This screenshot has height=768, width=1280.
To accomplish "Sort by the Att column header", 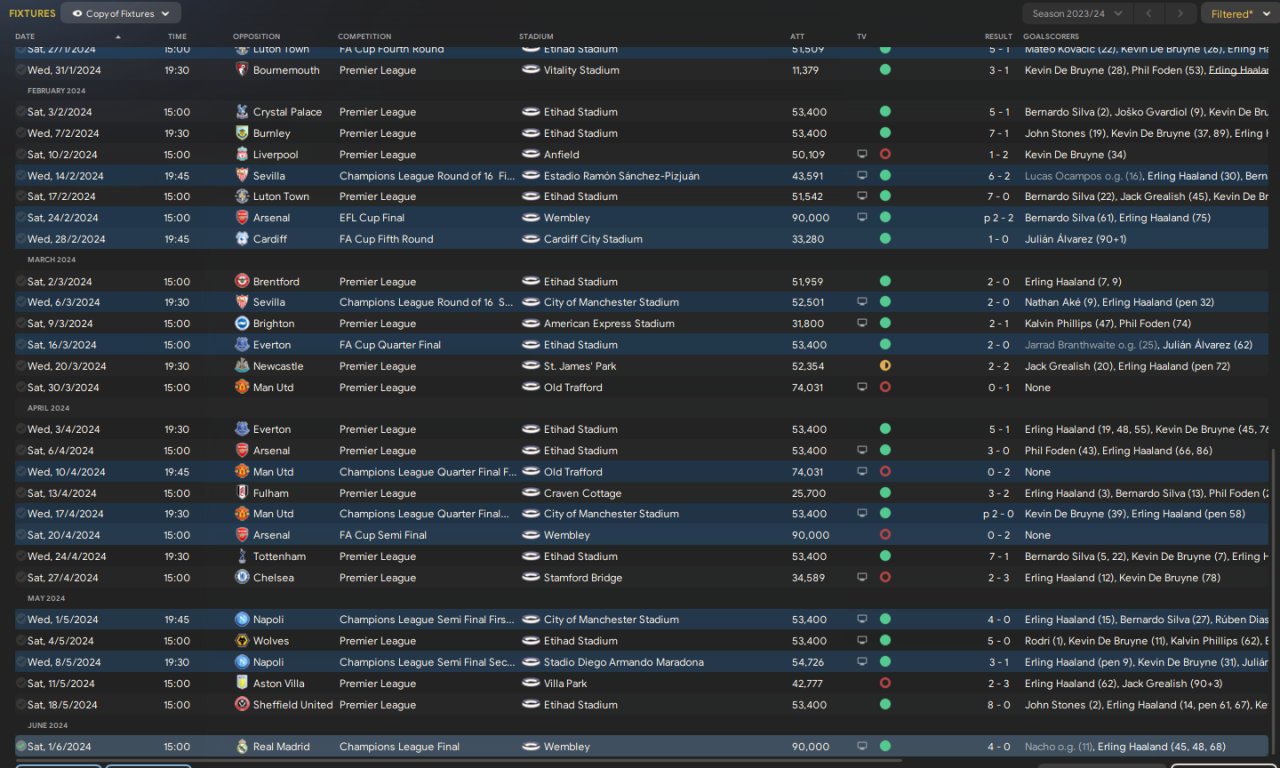I will coord(797,37).
